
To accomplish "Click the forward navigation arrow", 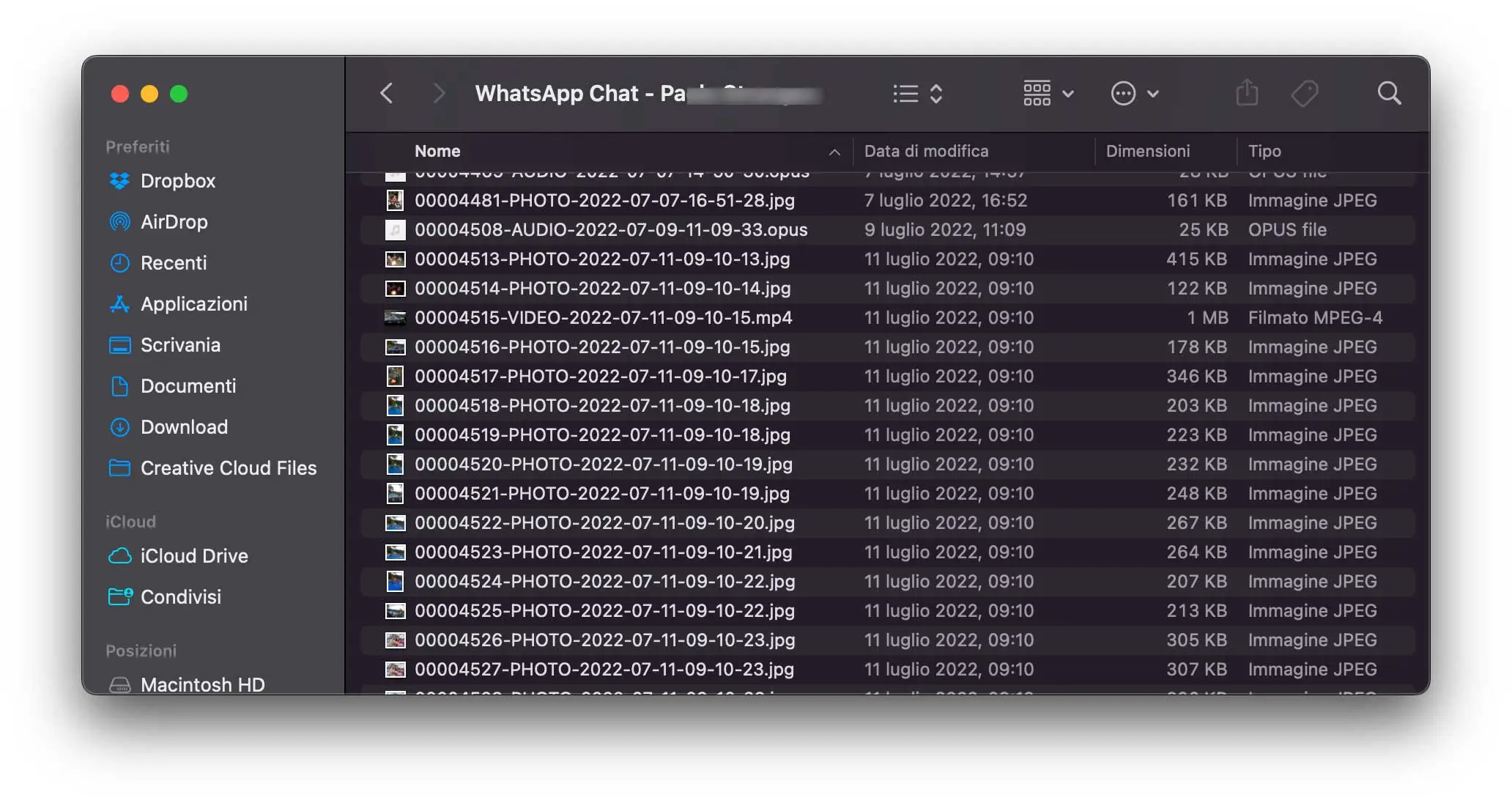I will pos(438,94).
